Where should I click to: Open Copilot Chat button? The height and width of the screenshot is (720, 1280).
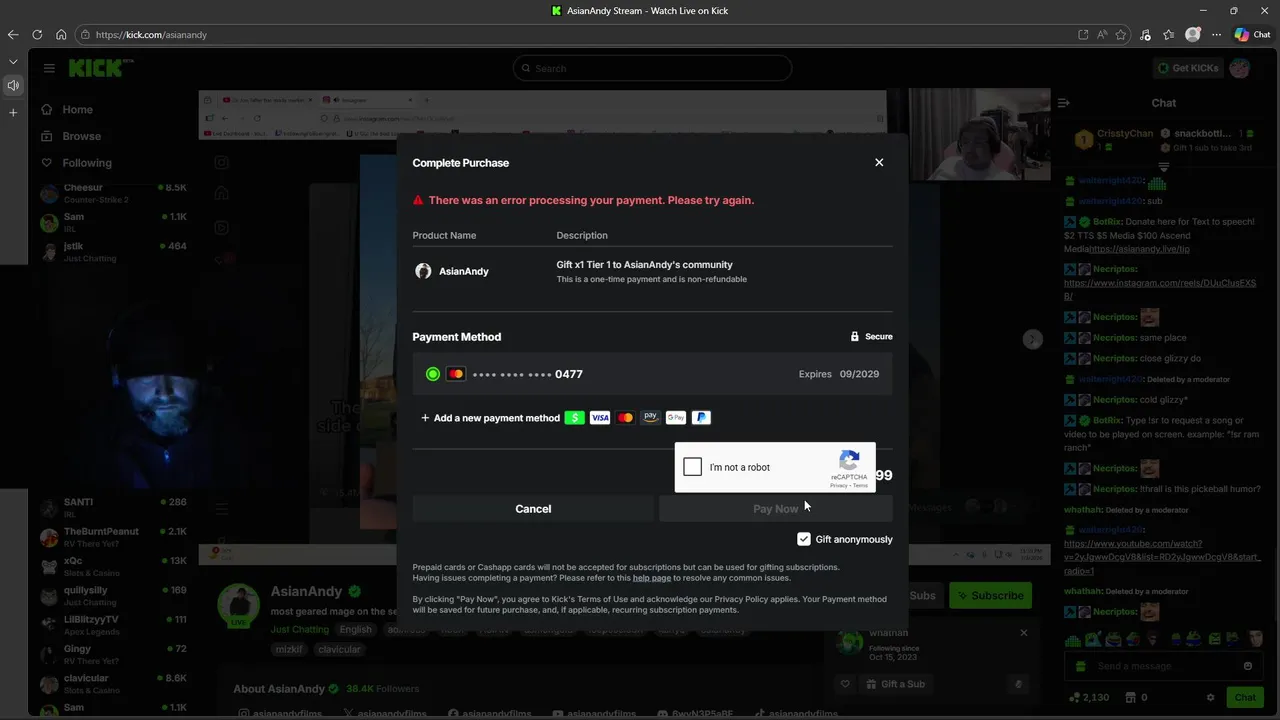click(x=1253, y=34)
